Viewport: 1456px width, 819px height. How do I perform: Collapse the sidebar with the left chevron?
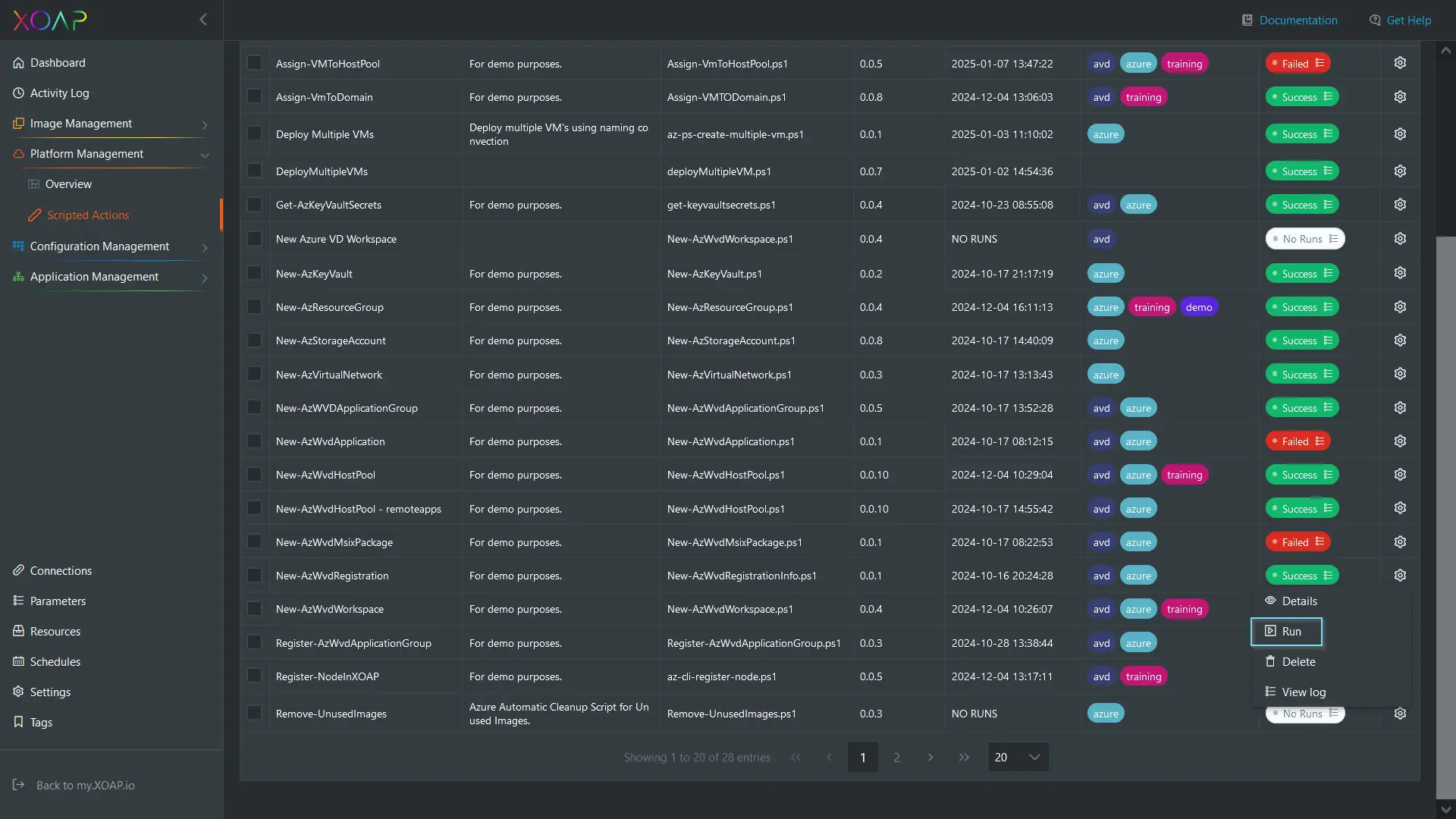point(203,20)
